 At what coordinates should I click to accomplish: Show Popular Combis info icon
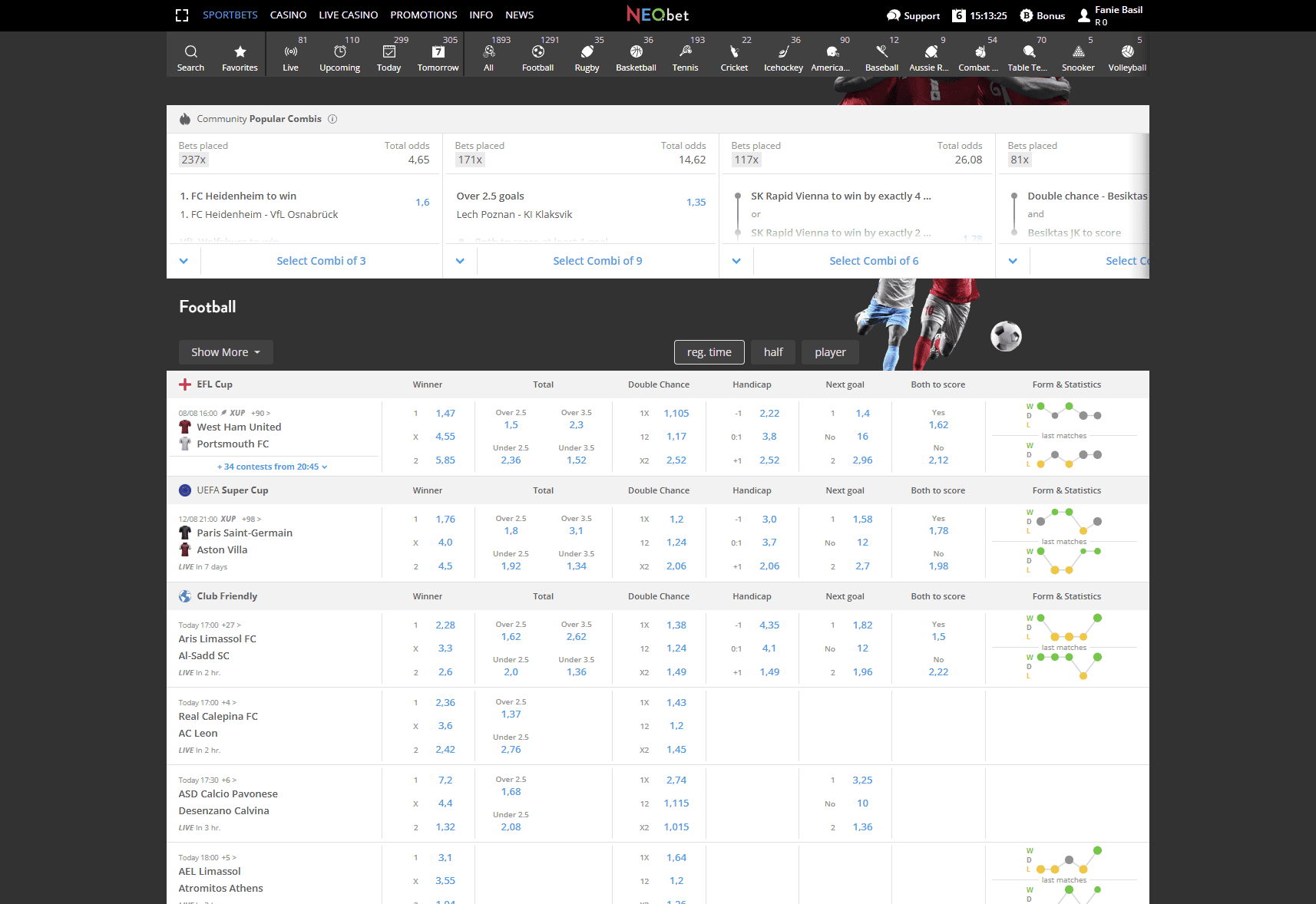332,119
